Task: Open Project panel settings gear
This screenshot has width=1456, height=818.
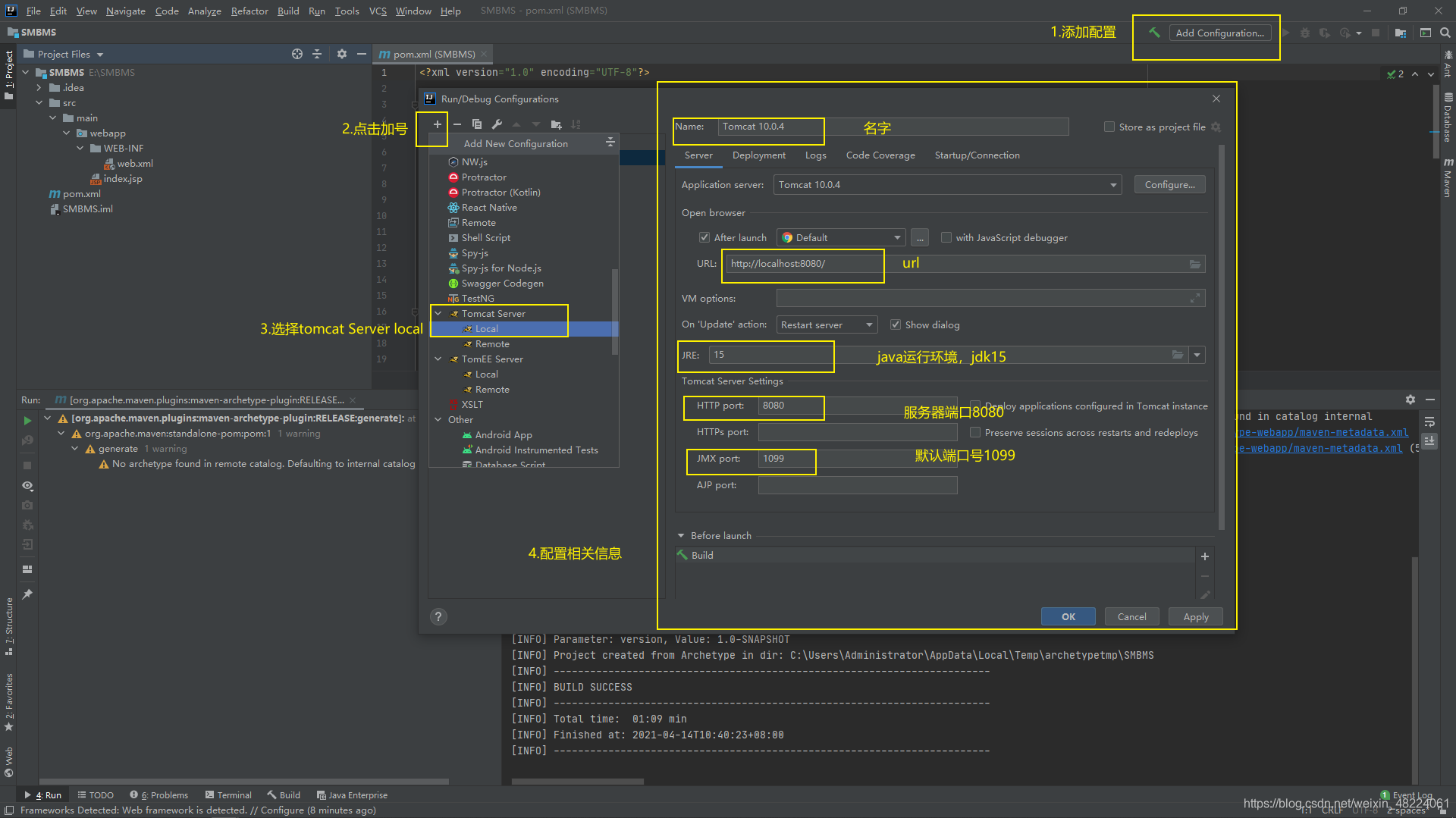Action: coord(342,54)
